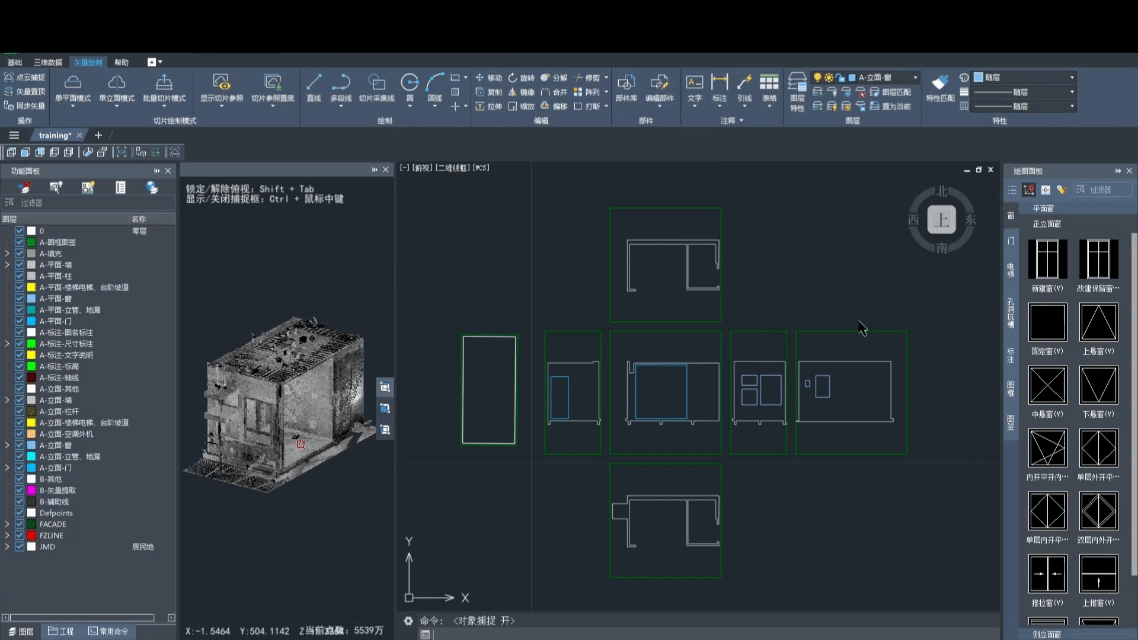
Task: Uncheck the FACADE layer checkbox
Action: [20, 524]
